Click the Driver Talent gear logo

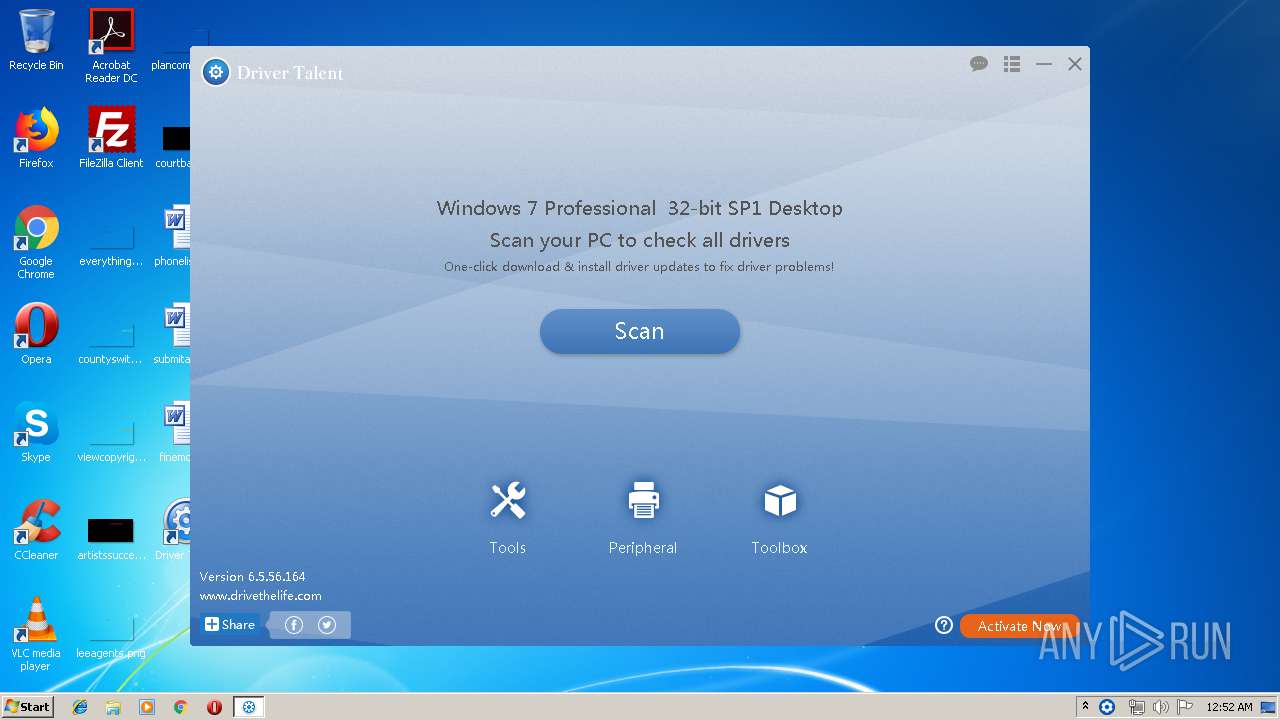[215, 72]
